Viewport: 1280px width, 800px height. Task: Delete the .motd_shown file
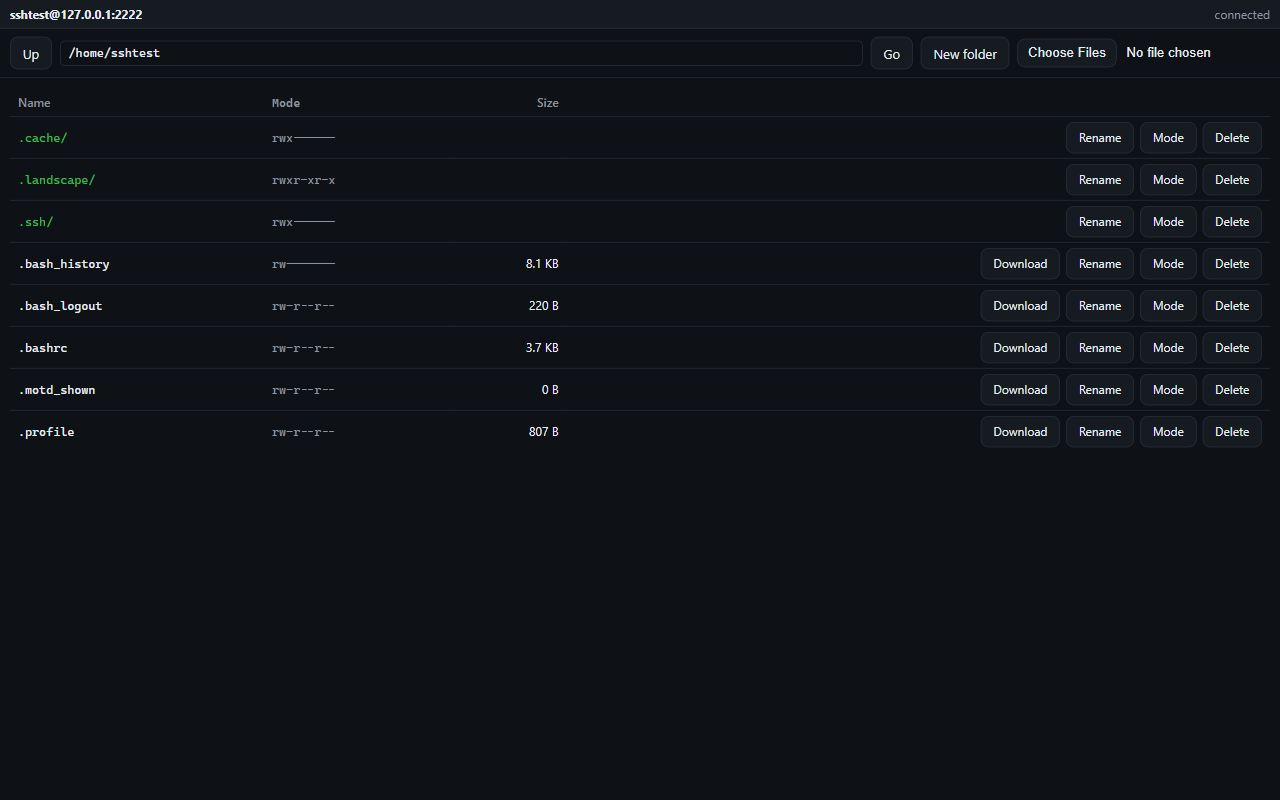(1232, 390)
